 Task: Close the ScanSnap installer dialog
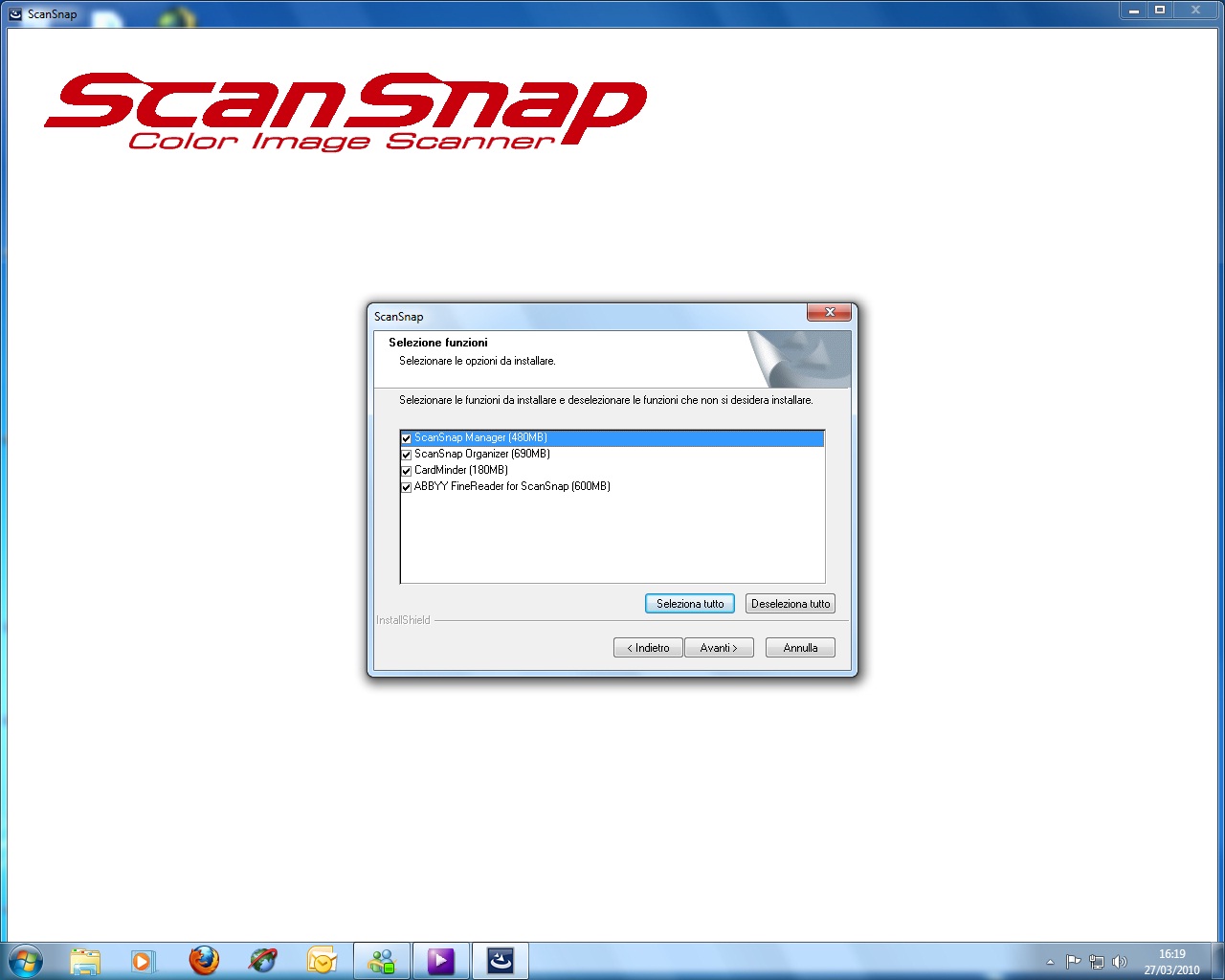(x=829, y=312)
